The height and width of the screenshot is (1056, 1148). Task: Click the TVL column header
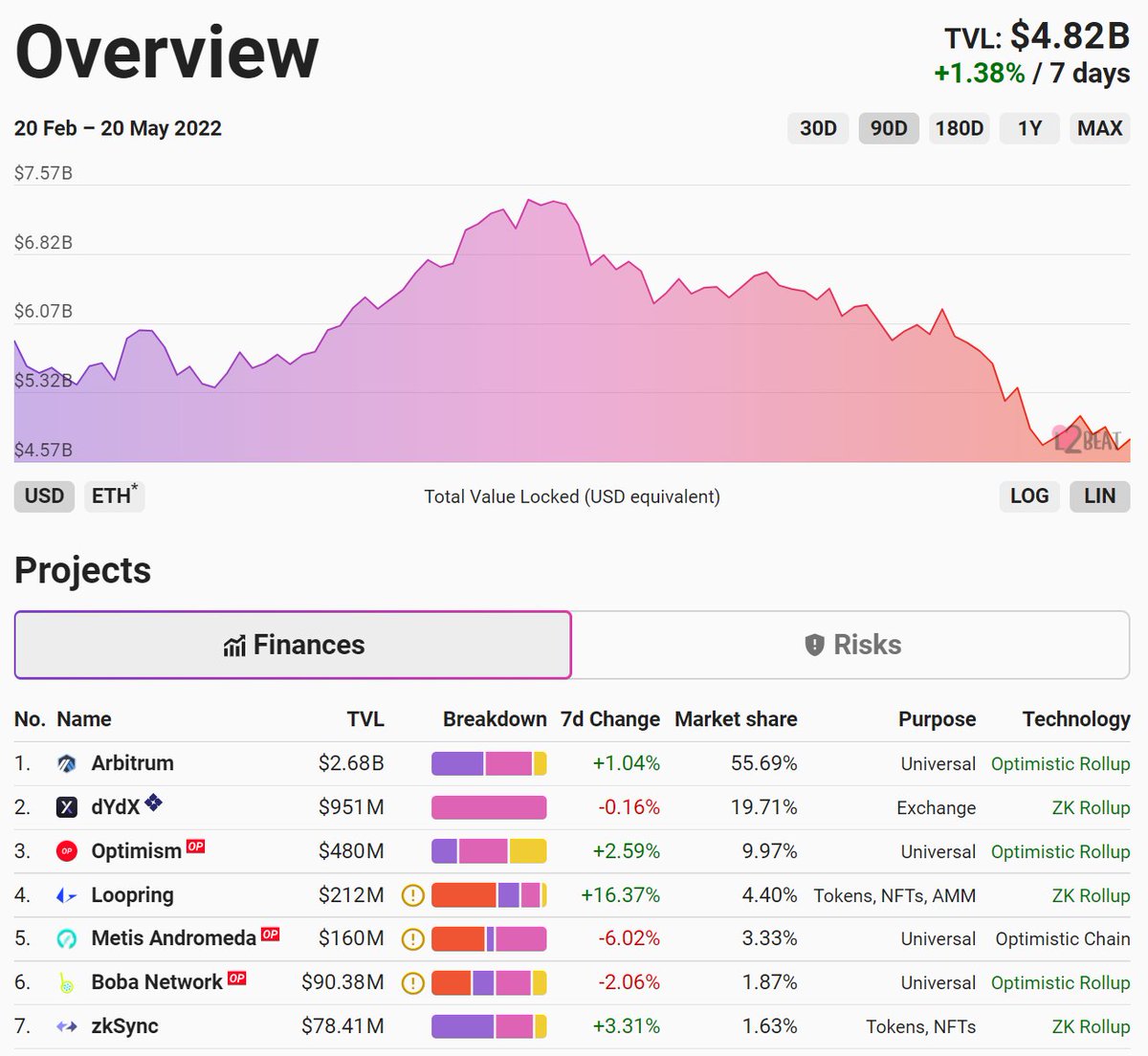[x=365, y=719]
